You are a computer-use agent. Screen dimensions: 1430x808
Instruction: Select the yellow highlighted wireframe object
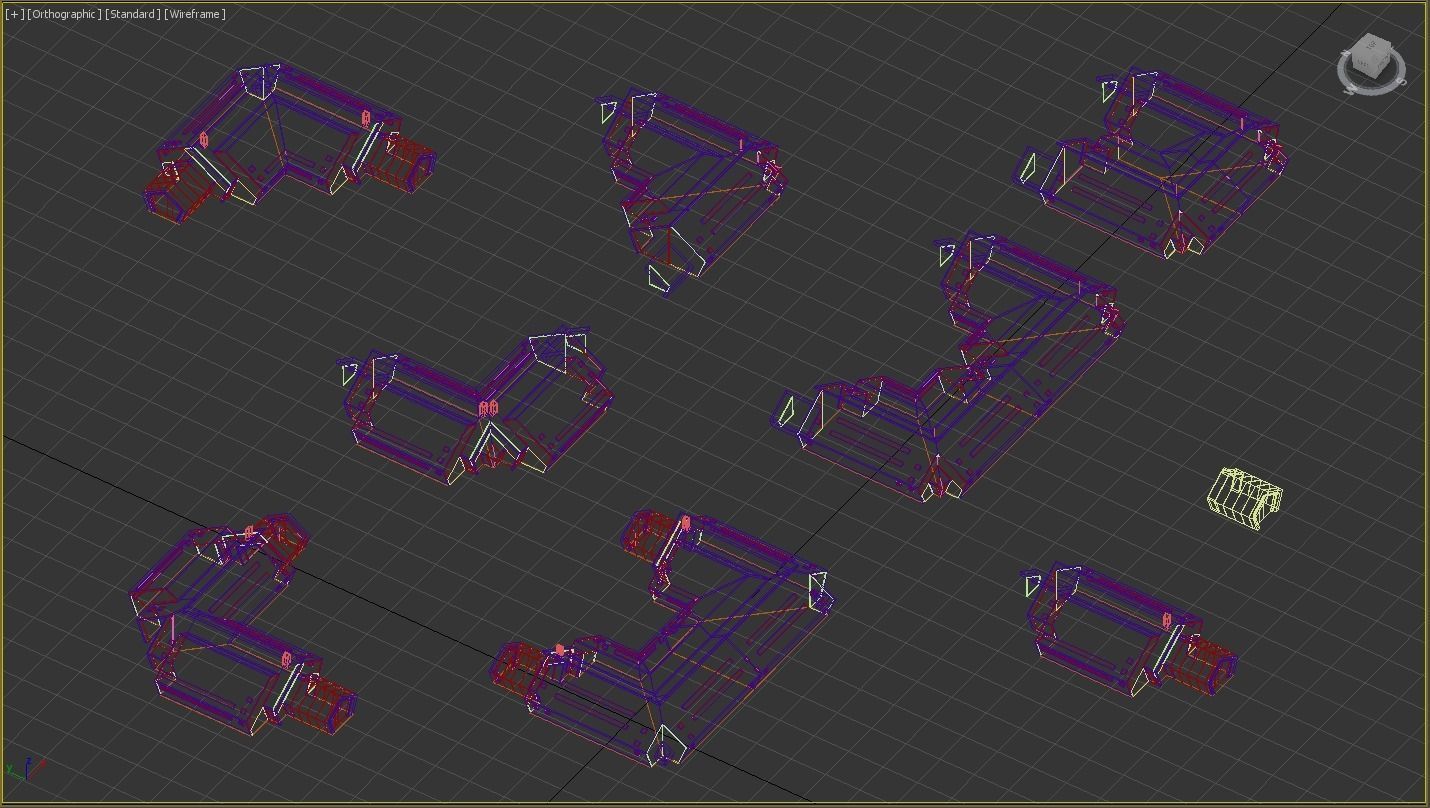(1245, 498)
